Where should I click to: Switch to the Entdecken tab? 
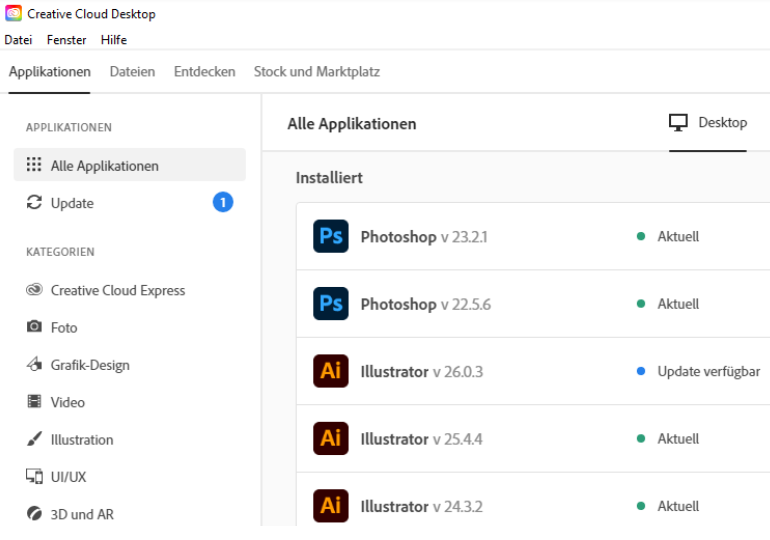click(204, 72)
